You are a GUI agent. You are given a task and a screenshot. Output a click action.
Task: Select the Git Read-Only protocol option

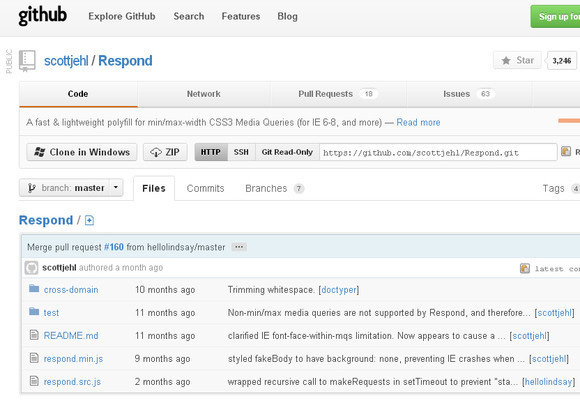click(x=287, y=152)
